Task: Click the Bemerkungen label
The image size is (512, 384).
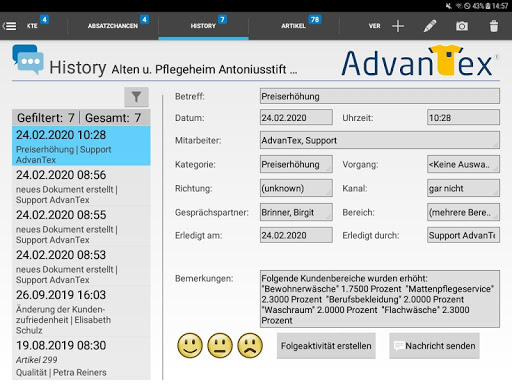Action: 204,279
